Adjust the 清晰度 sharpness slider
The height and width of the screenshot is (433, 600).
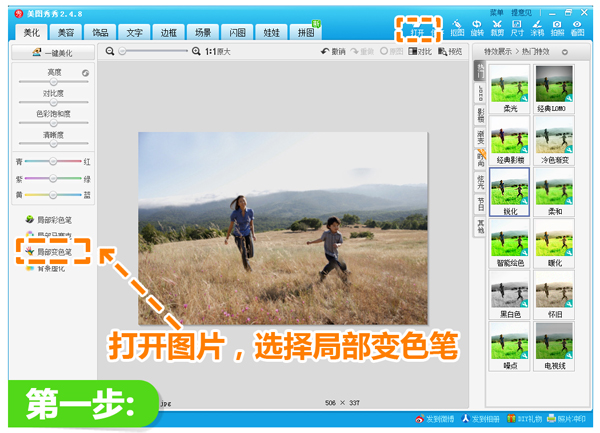pos(54,143)
